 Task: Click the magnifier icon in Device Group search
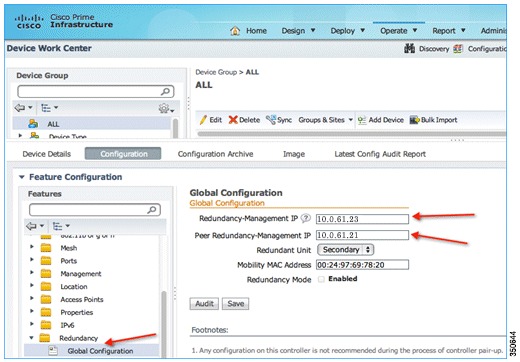click(x=165, y=91)
